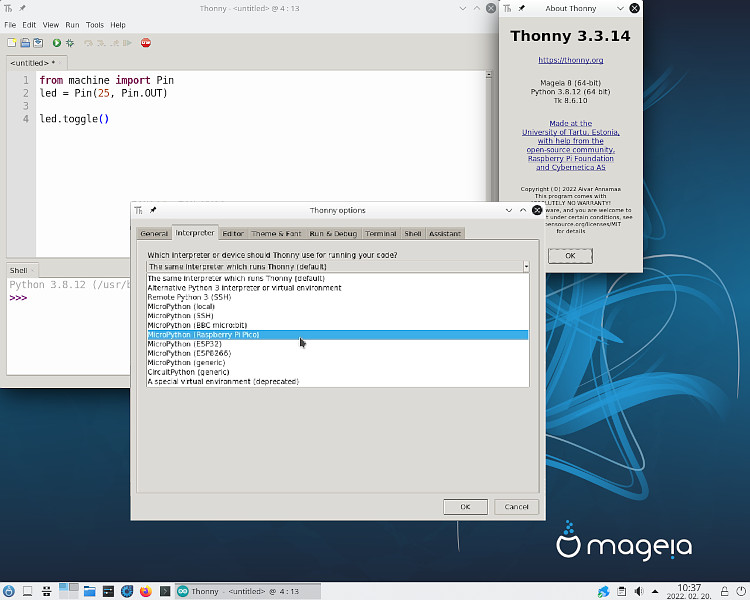
Task: Select the special virtual environment (deprecated) option
Action: 338,382
